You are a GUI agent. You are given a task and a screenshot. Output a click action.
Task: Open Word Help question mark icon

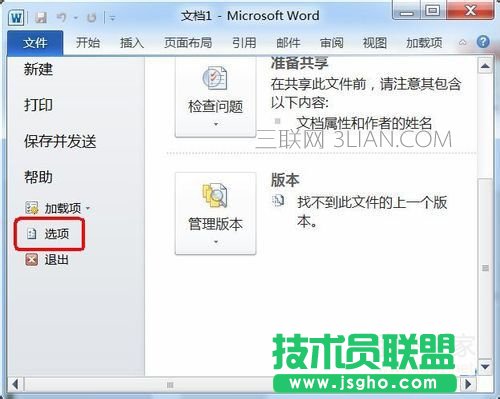483,42
